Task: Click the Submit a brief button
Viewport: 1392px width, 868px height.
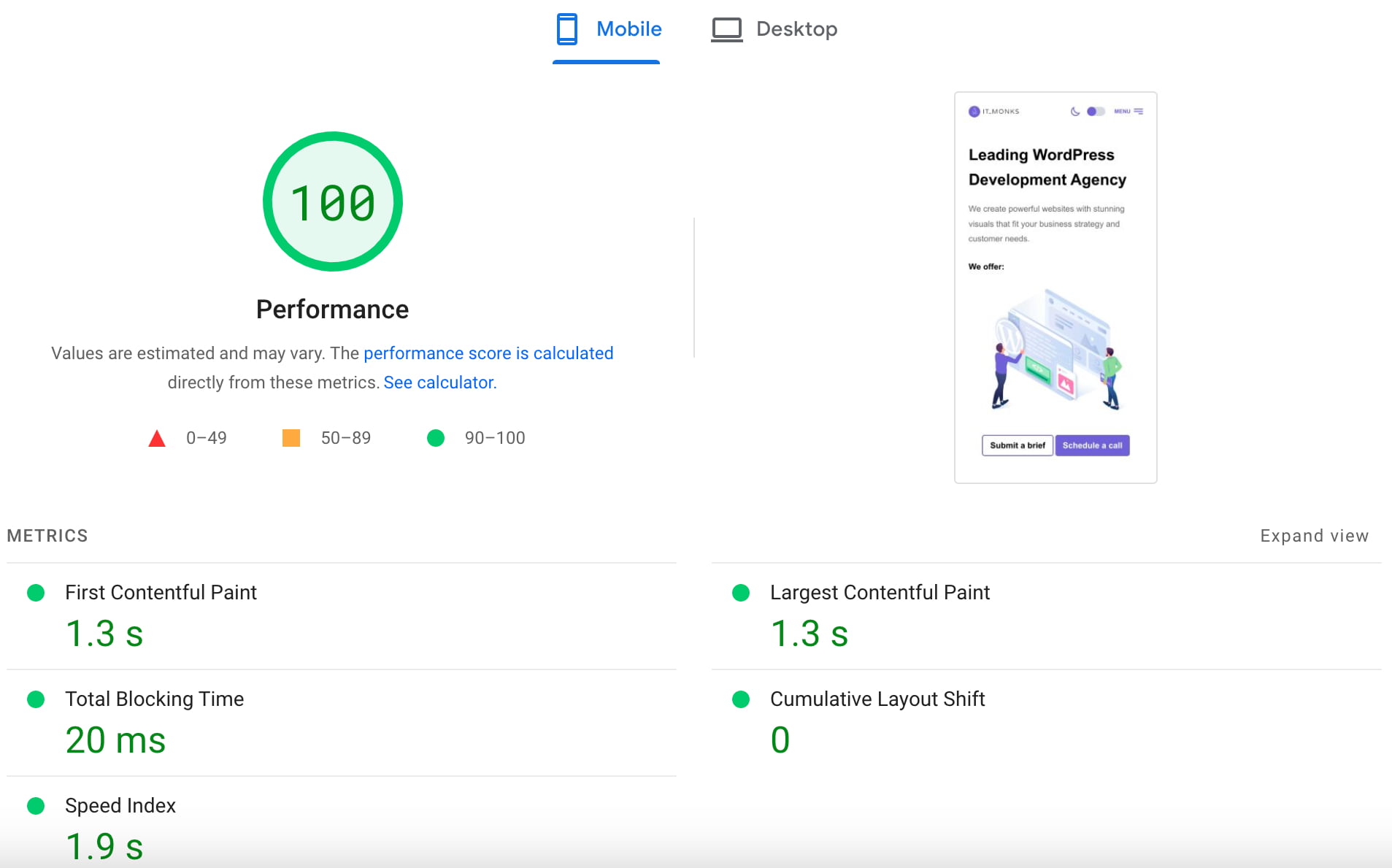Action: (1017, 445)
